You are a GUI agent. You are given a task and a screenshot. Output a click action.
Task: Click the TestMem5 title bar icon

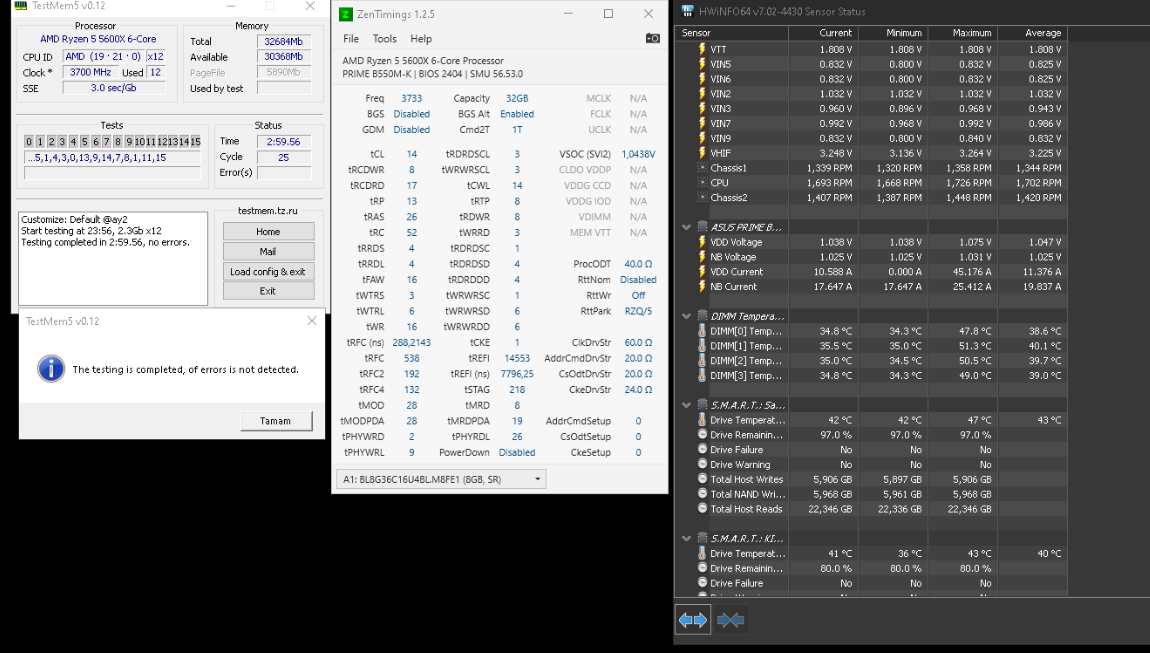(x=21, y=5)
